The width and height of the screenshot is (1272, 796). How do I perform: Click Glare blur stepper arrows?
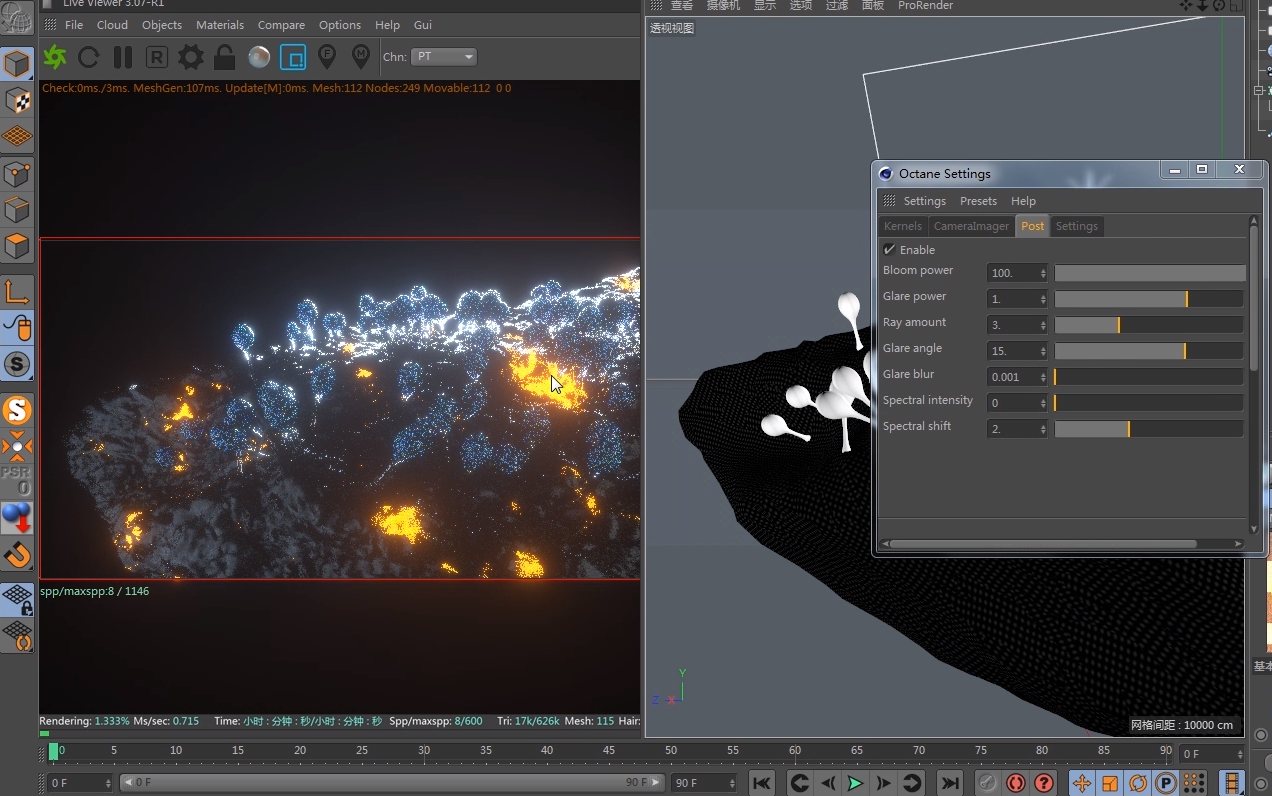[x=1043, y=377]
